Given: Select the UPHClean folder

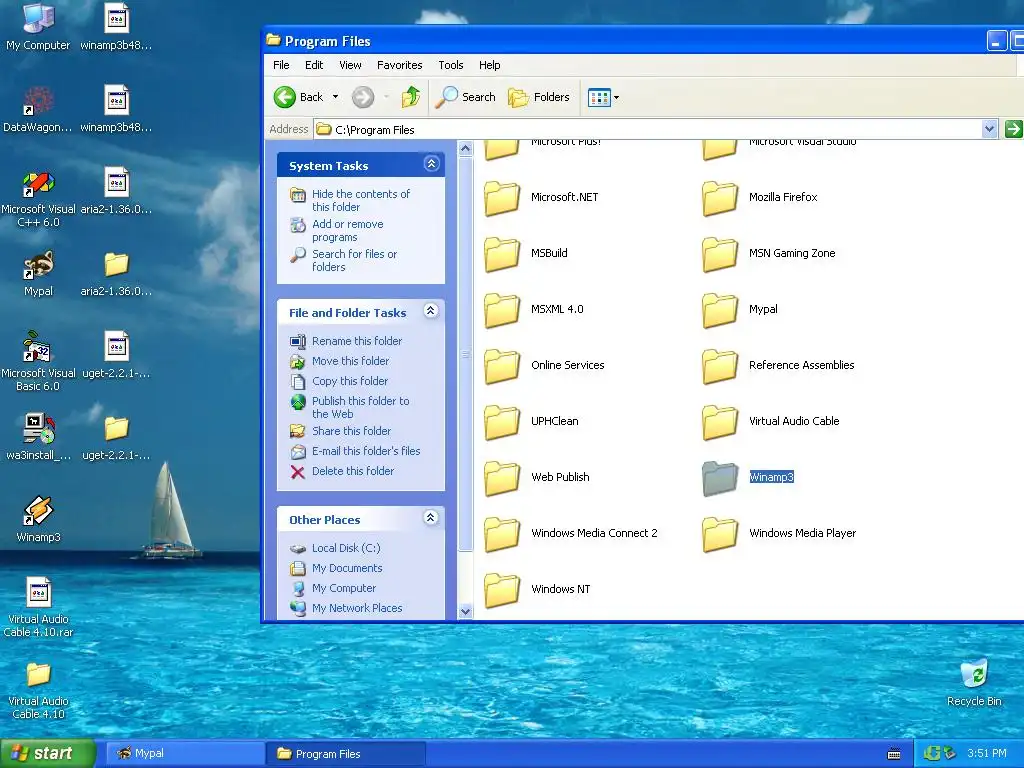Looking at the screenshot, I should [x=532, y=422].
